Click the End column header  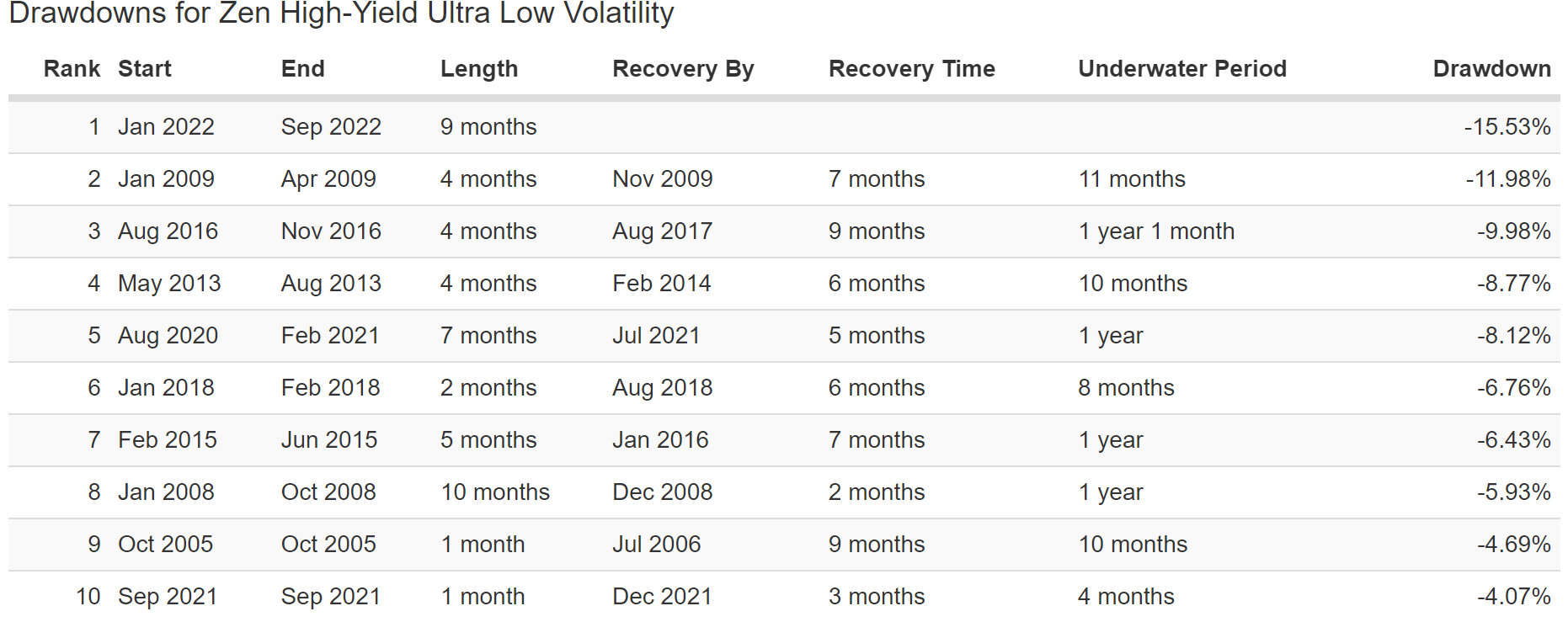click(x=302, y=69)
